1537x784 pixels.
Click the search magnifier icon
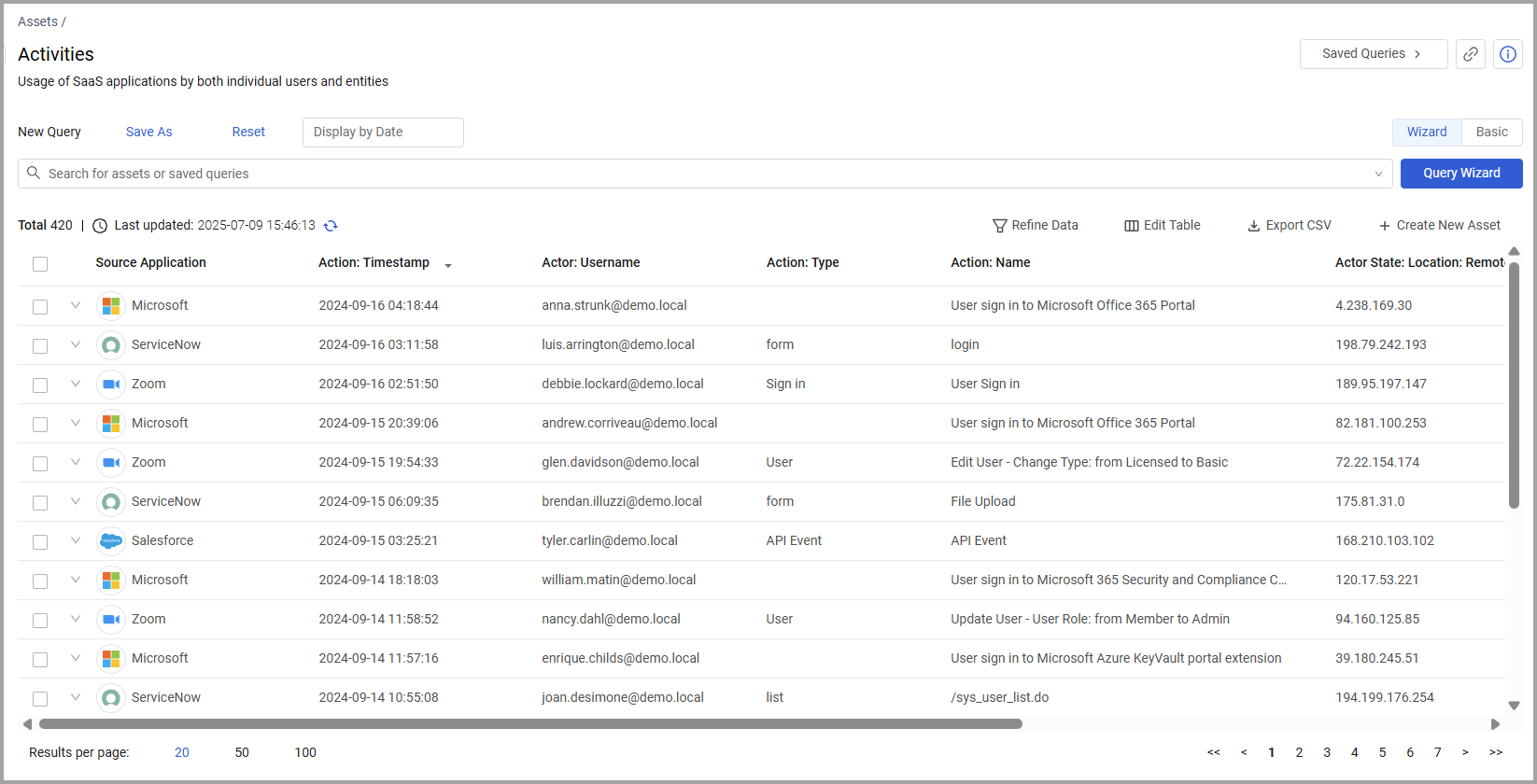[x=34, y=174]
